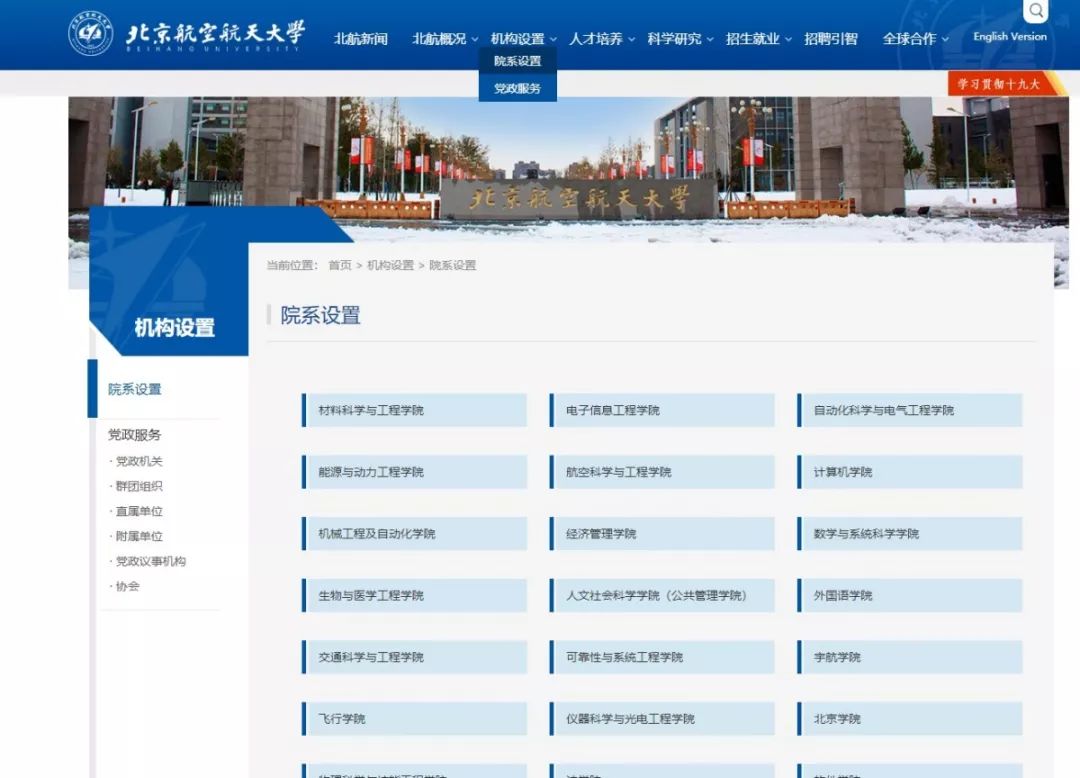
Task: Open 北京学院
Action: (910, 719)
